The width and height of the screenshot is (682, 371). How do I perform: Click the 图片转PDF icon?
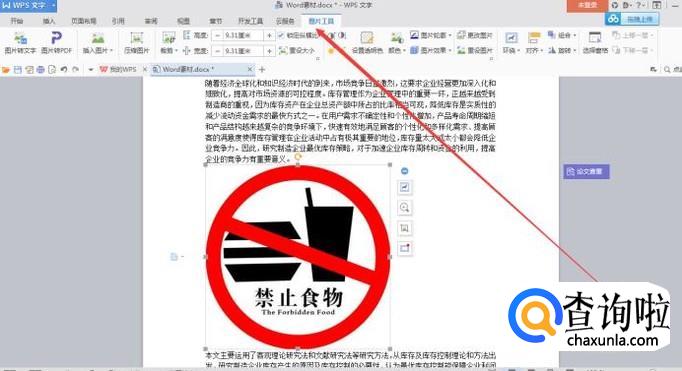[56, 43]
